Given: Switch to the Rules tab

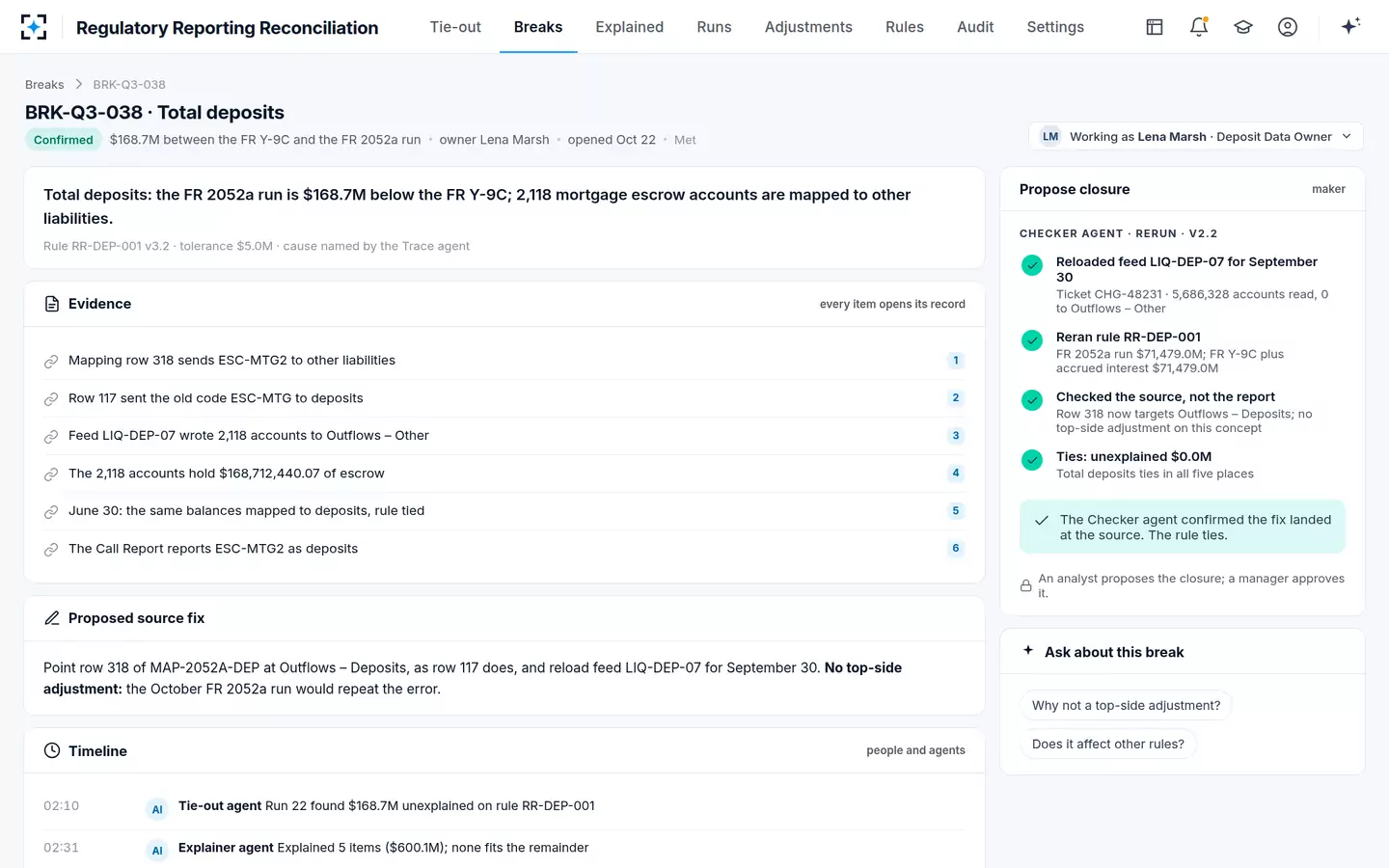Looking at the screenshot, I should (x=905, y=27).
